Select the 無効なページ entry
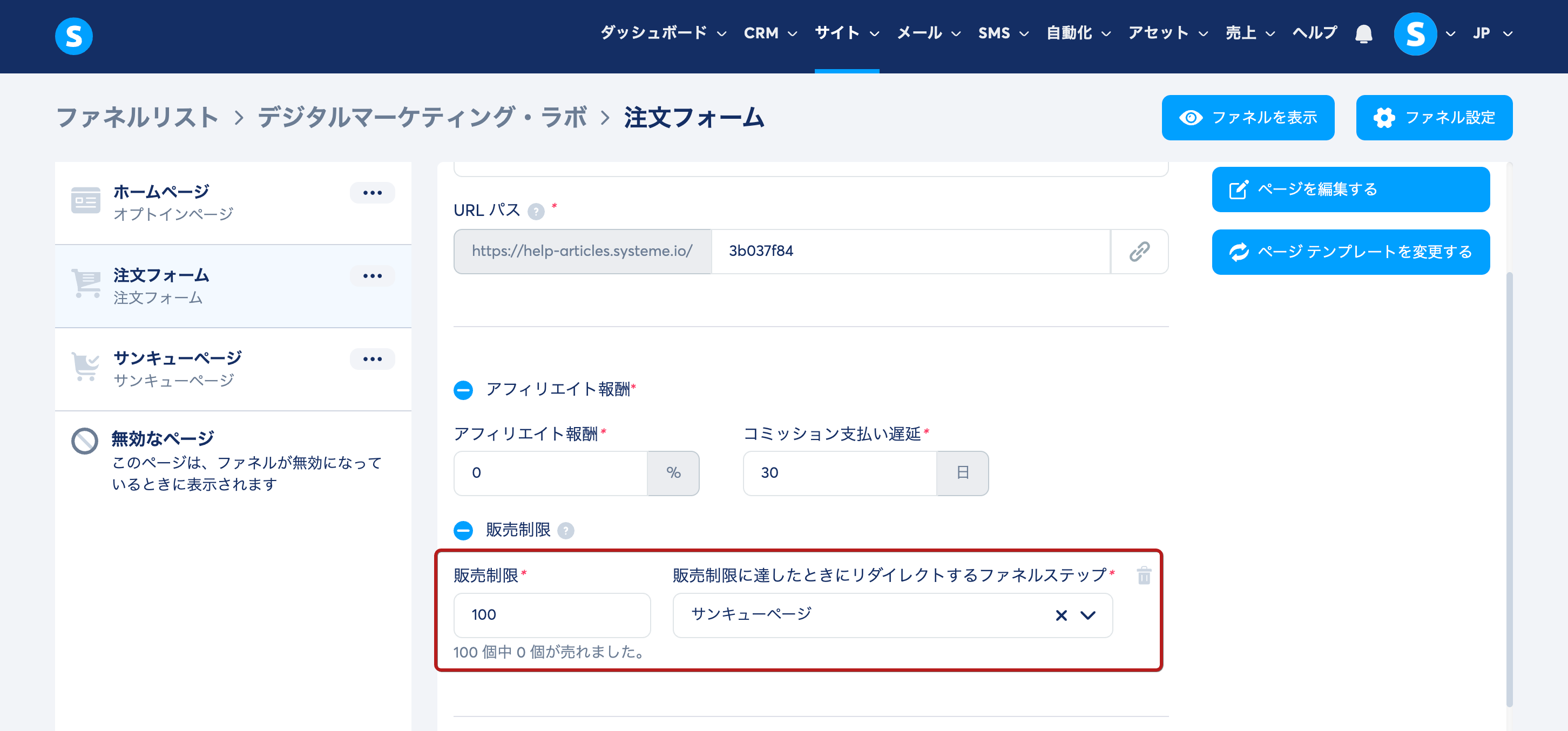This screenshot has height=731, width=1568. coord(233,460)
